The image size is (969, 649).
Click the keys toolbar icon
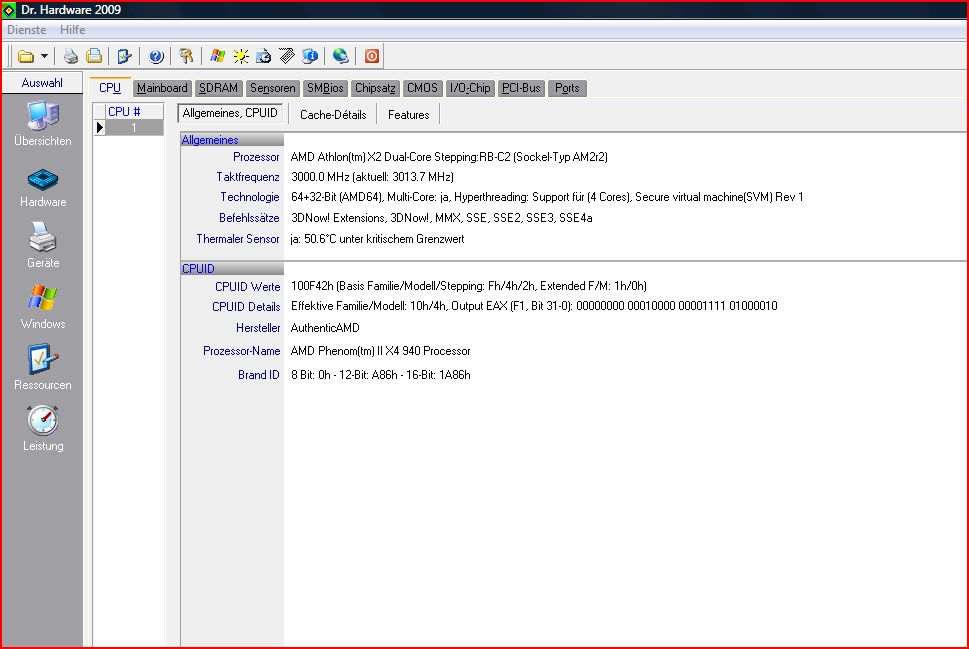click(x=186, y=56)
